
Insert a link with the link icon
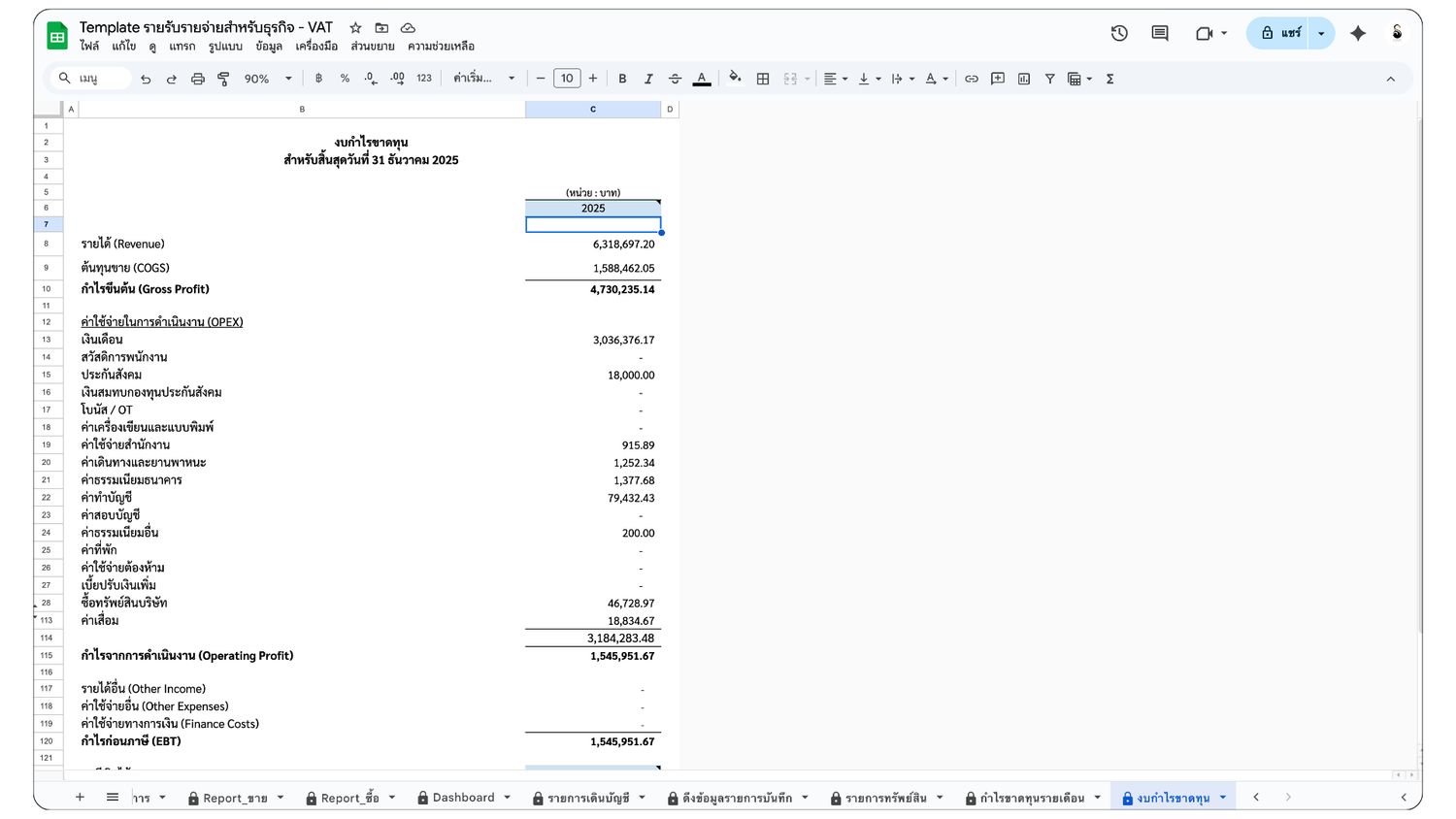(971, 79)
